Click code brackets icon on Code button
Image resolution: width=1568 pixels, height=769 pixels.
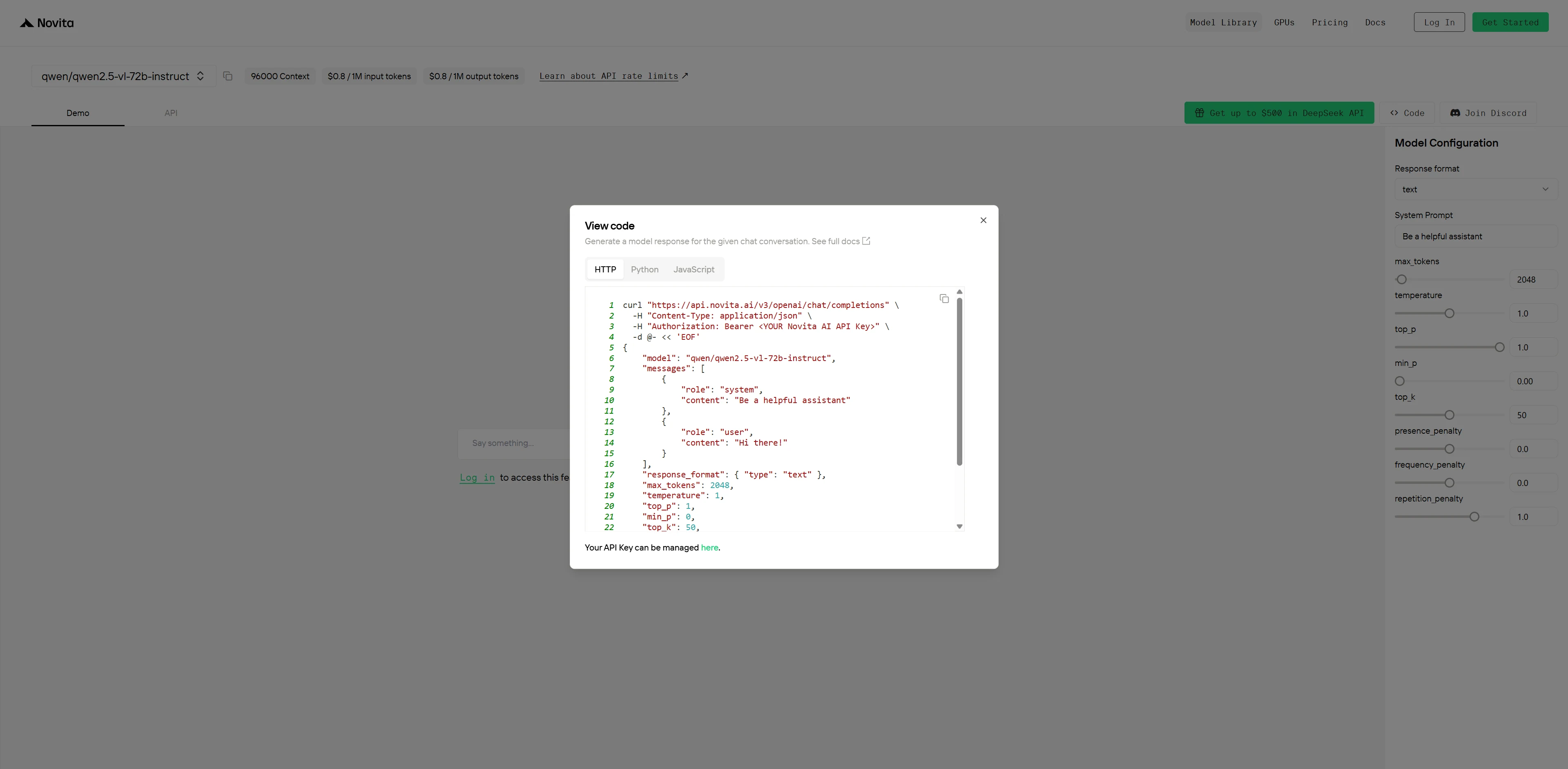coord(1394,113)
